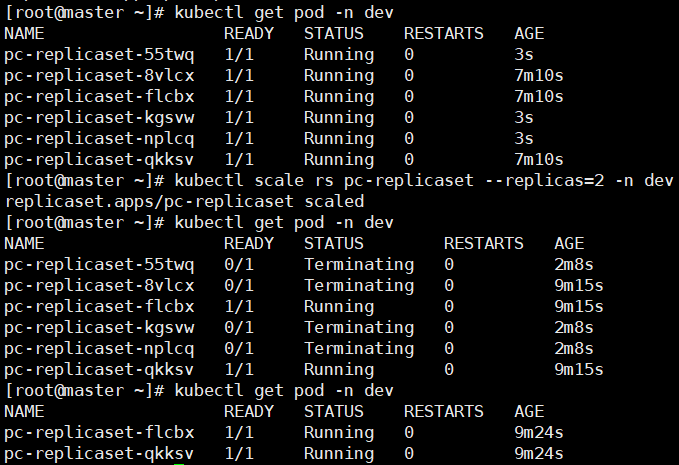
Task: Click the 0/1 READY value for pc-replicaset-55twq
Action: (238, 265)
